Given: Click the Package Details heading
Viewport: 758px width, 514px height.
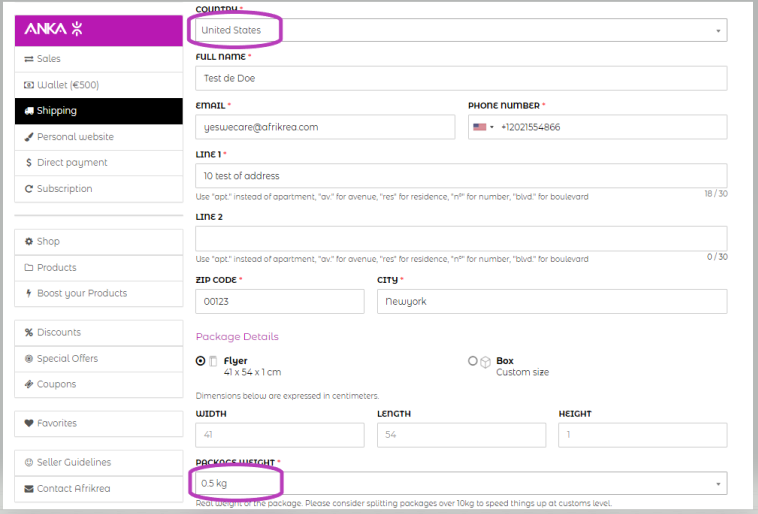Looking at the screenshot, I should click(x=237, y=337).
